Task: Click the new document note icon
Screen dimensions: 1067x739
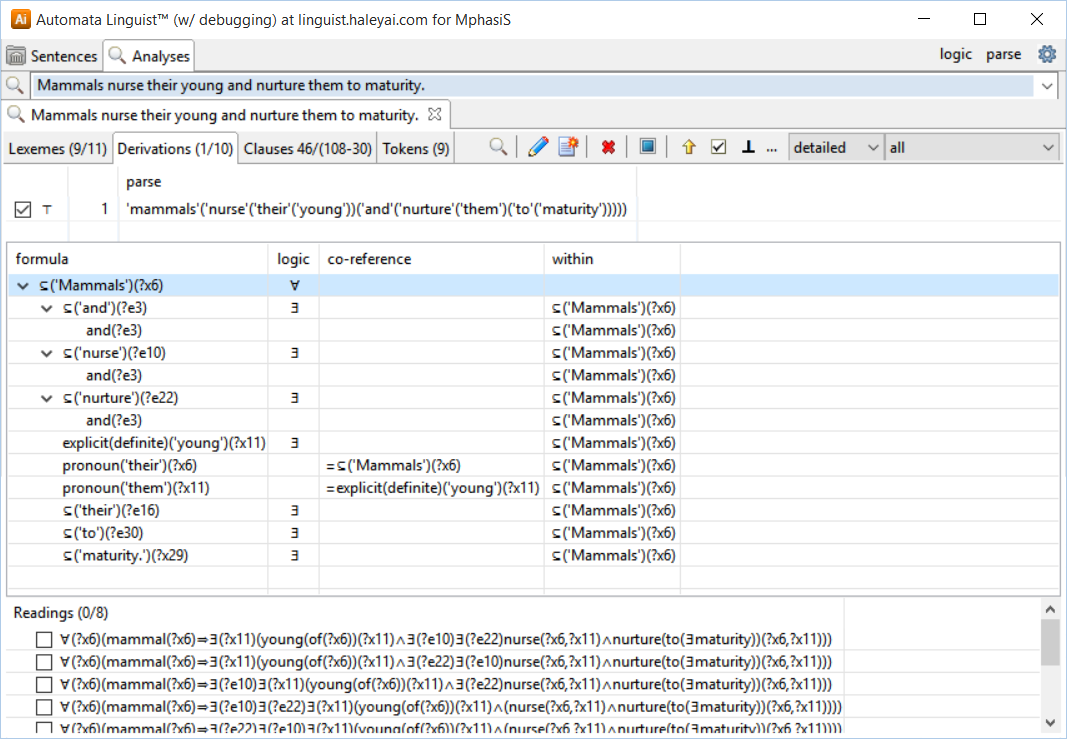Action: 568,147
